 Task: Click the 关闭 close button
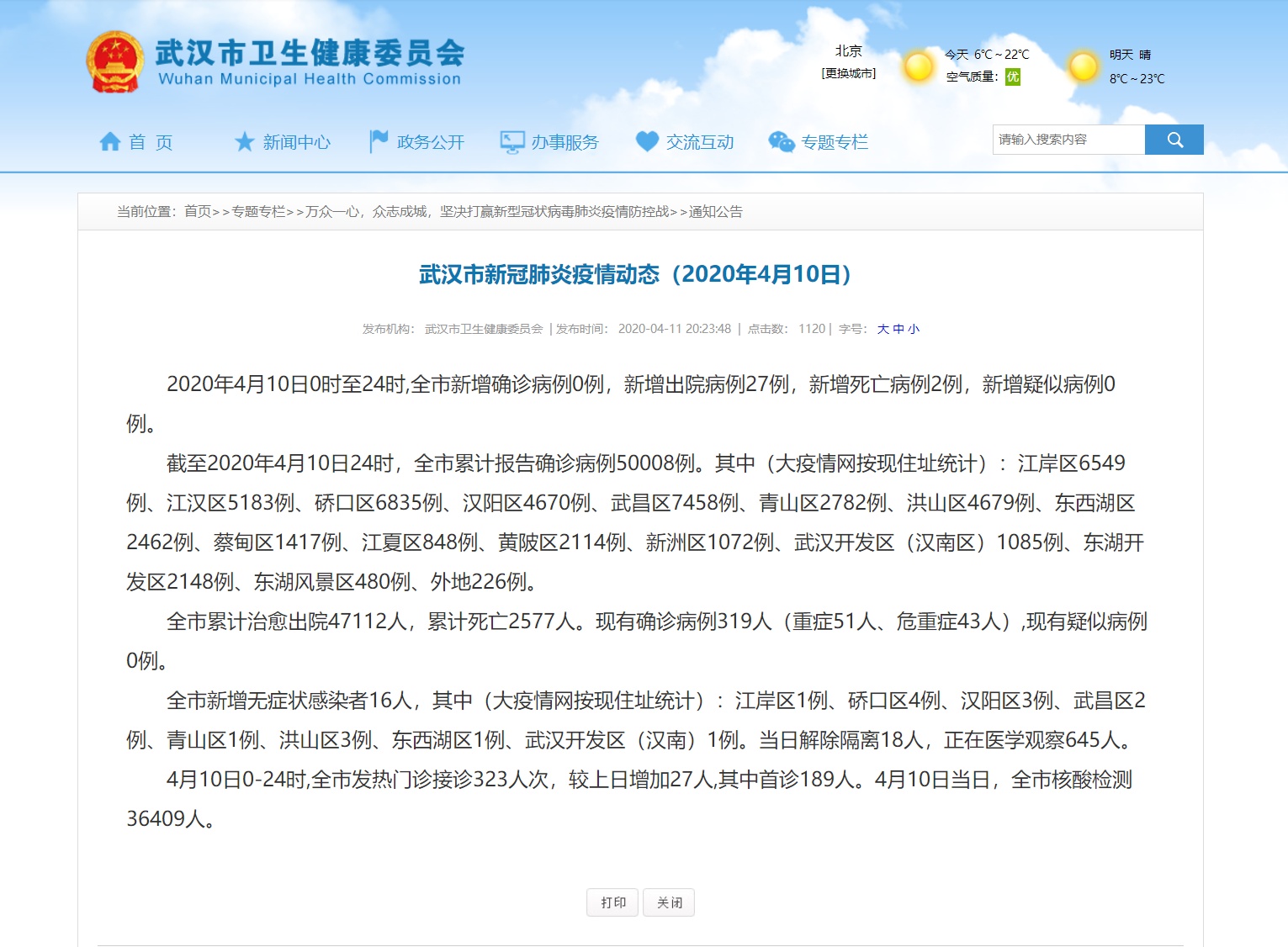[x=669, y=902]
